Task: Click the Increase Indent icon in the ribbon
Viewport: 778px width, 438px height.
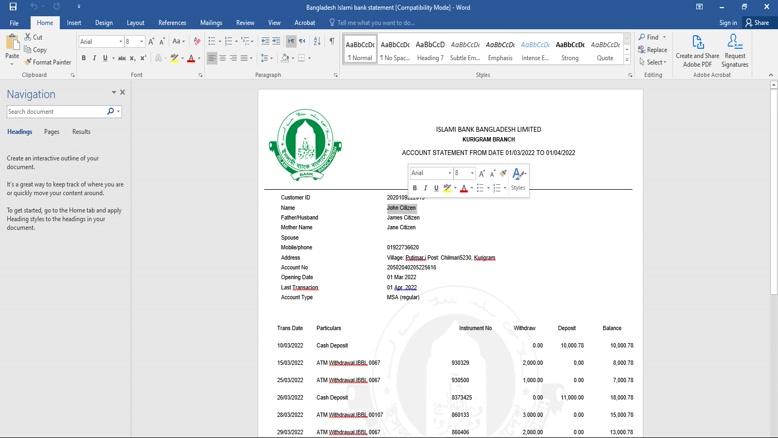Action: pos(276,41)
